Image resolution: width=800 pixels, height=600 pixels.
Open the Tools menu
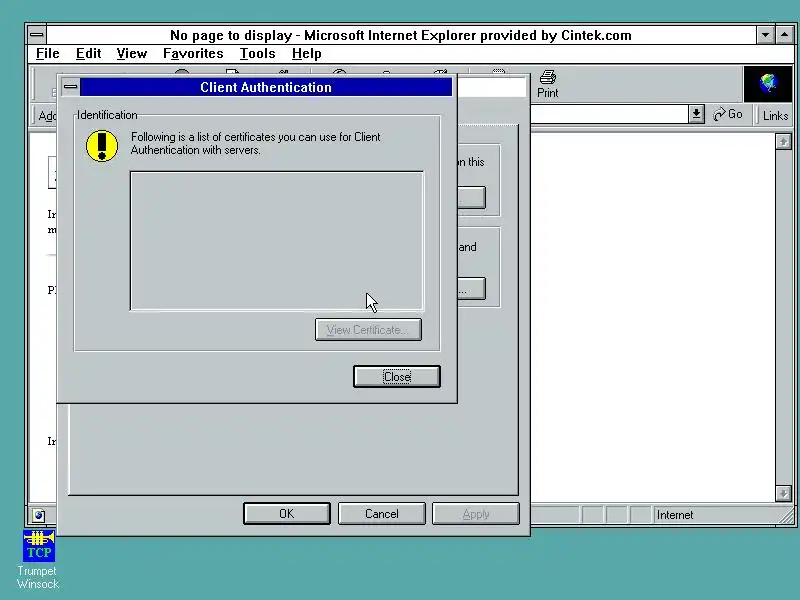[258, 54]
